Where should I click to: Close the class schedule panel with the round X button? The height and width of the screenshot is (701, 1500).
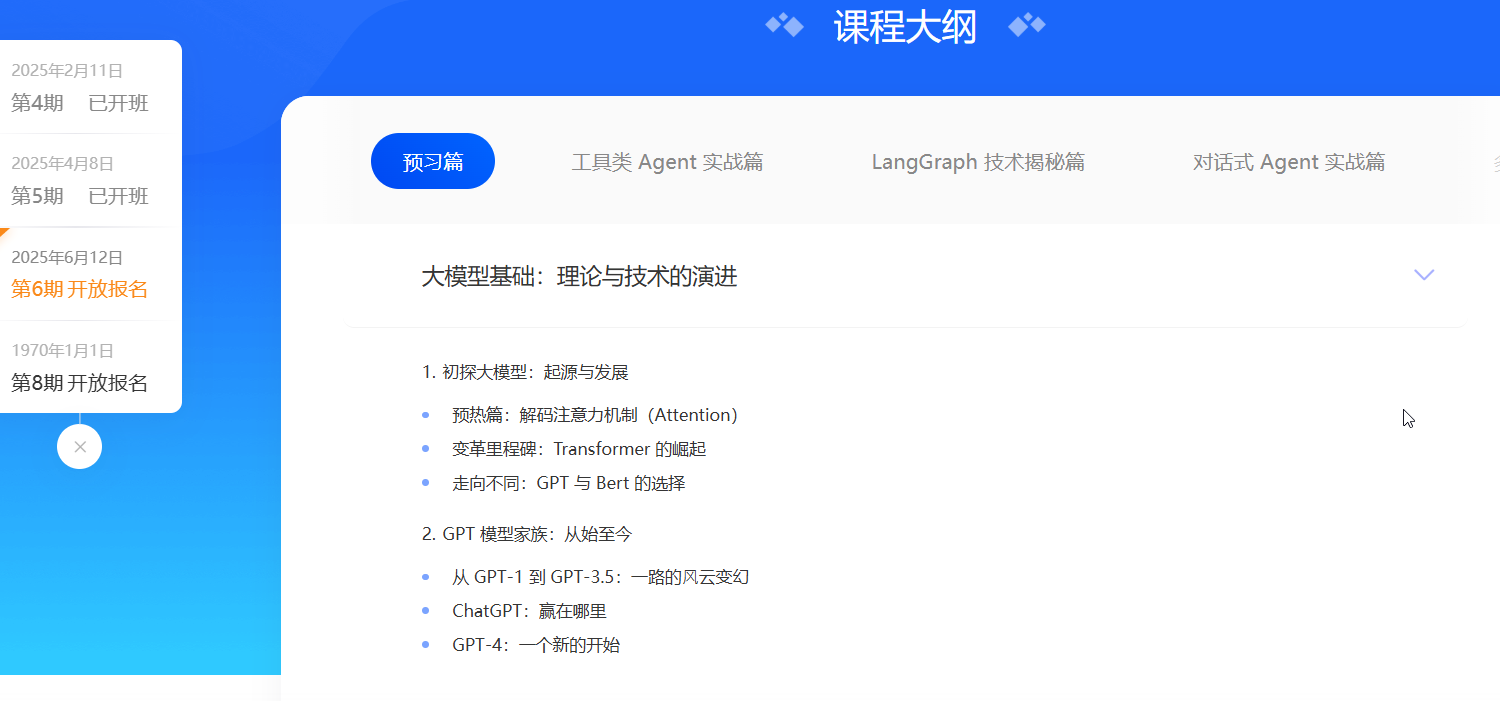coord(80,447)
